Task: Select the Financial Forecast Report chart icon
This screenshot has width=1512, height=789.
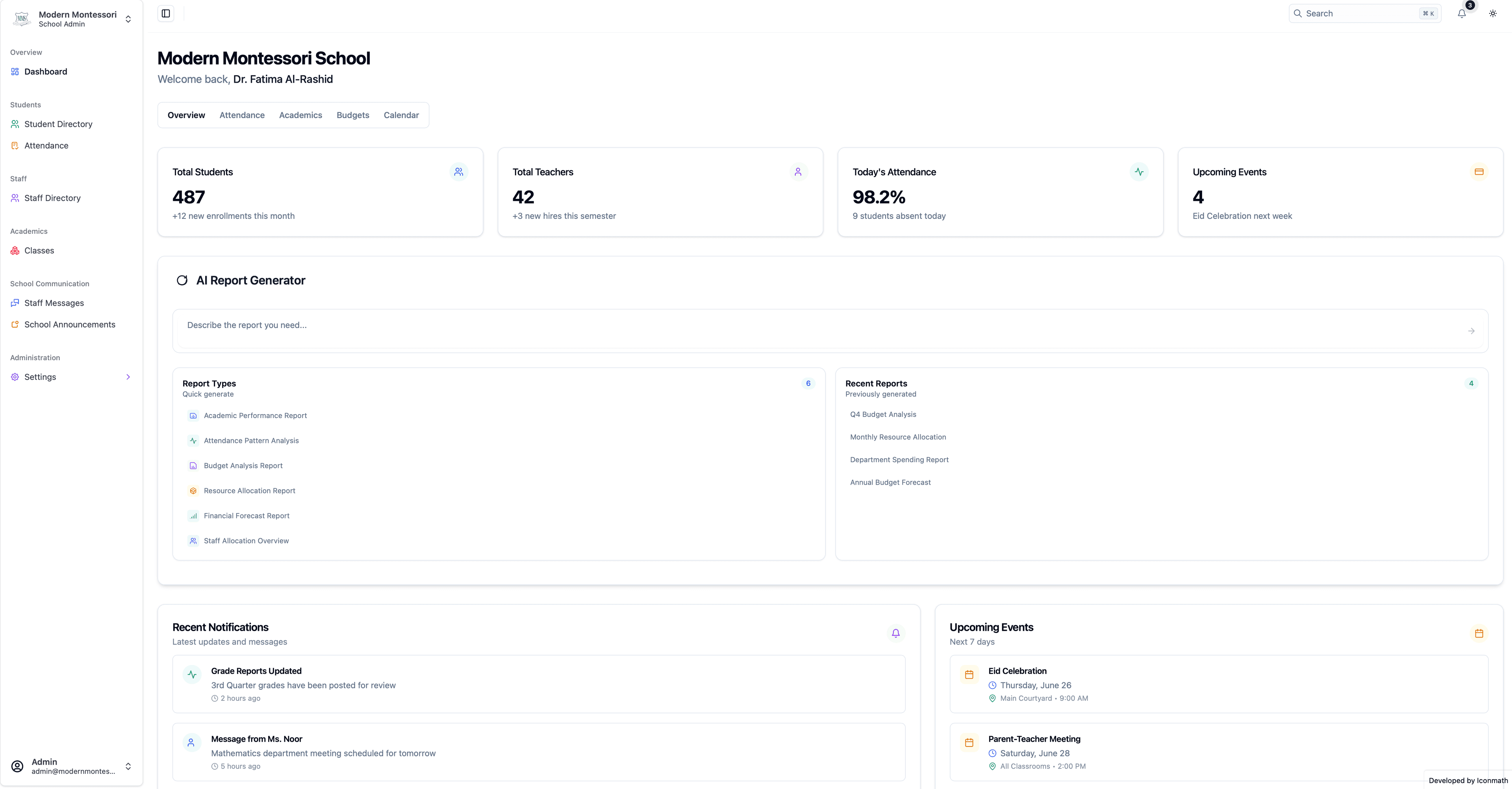Action: pos(193,515)
